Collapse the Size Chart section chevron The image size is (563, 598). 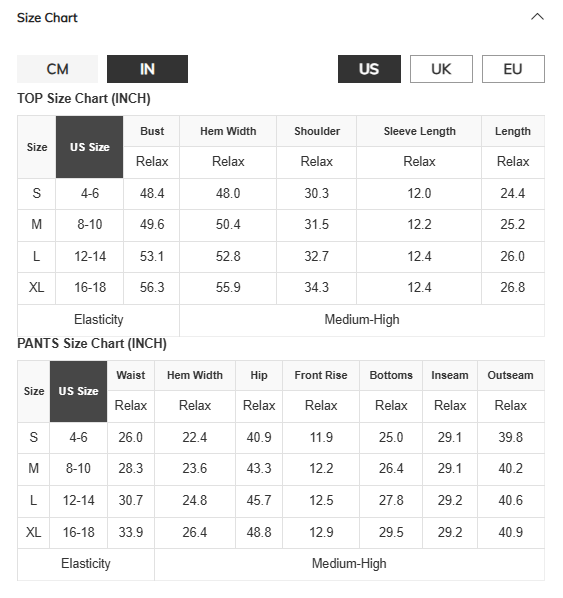[x=537, y=17]
